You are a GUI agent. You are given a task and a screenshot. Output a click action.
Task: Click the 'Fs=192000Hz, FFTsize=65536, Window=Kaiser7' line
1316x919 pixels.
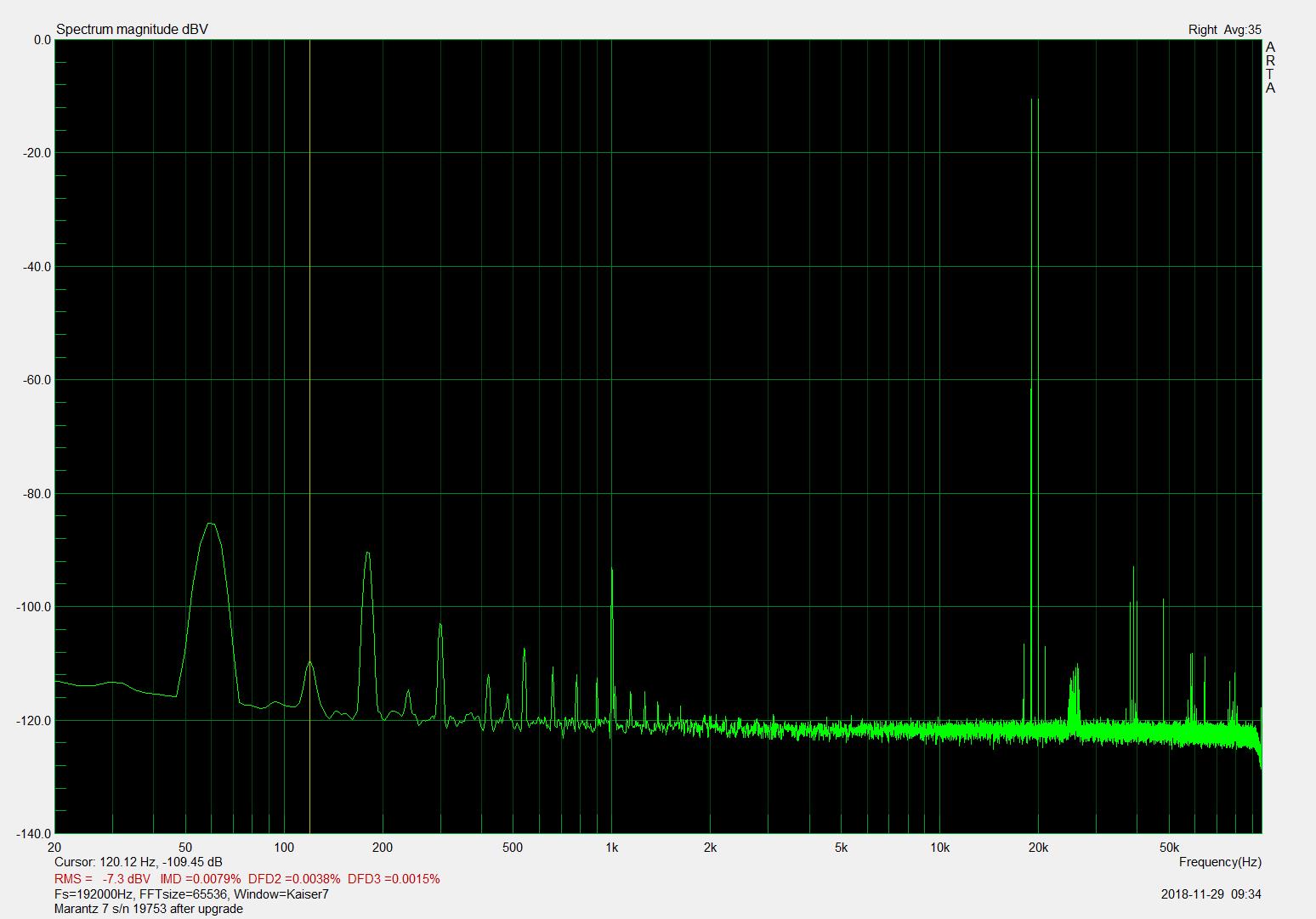191,894
